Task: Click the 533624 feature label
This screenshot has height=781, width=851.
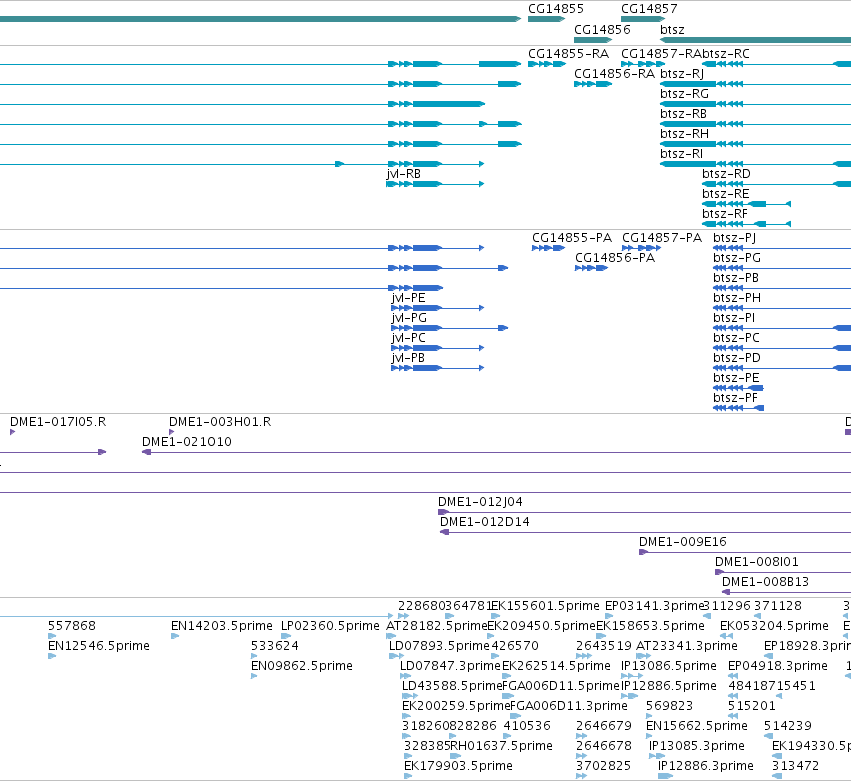Action: pyautogui.click(x=275, y=646)
